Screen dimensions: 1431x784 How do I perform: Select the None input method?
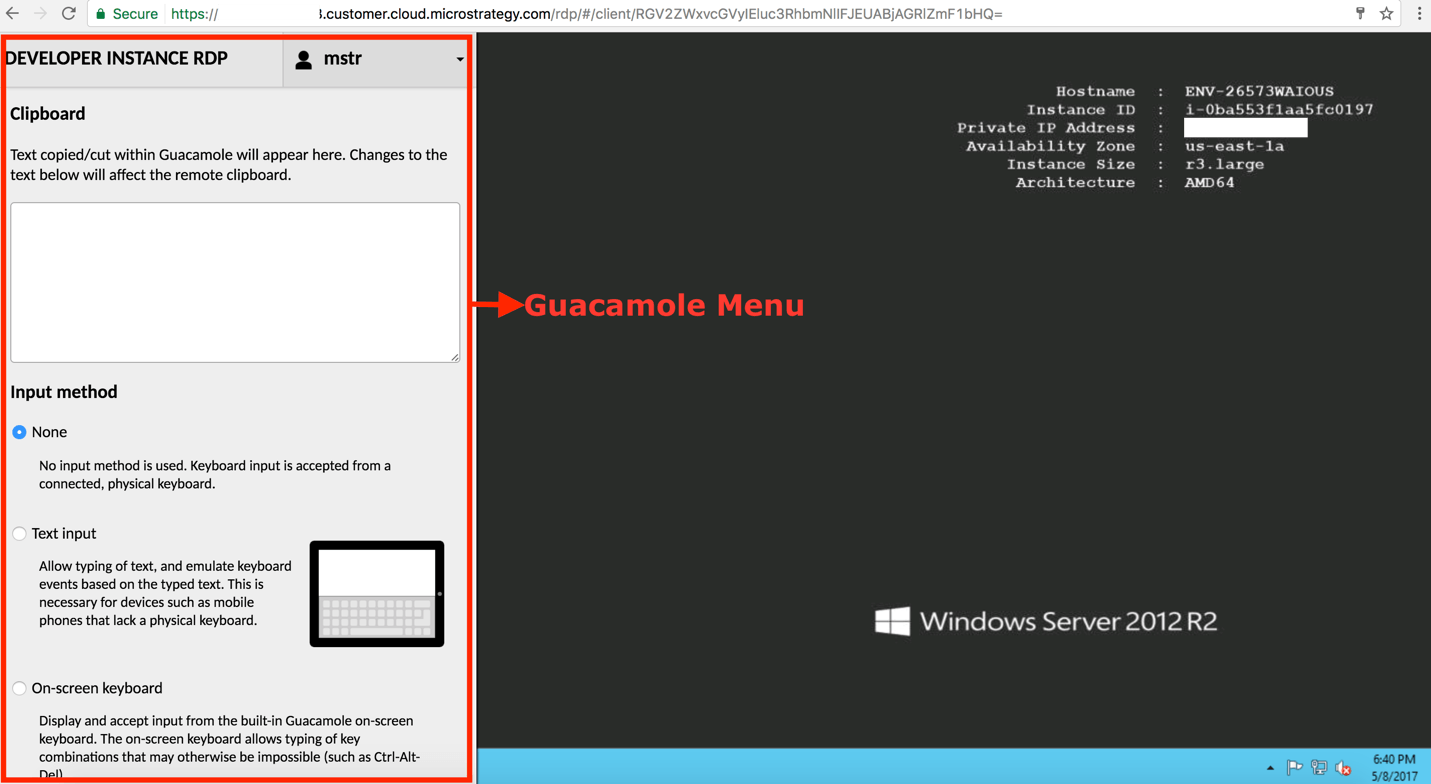click(x=19, y=432)
